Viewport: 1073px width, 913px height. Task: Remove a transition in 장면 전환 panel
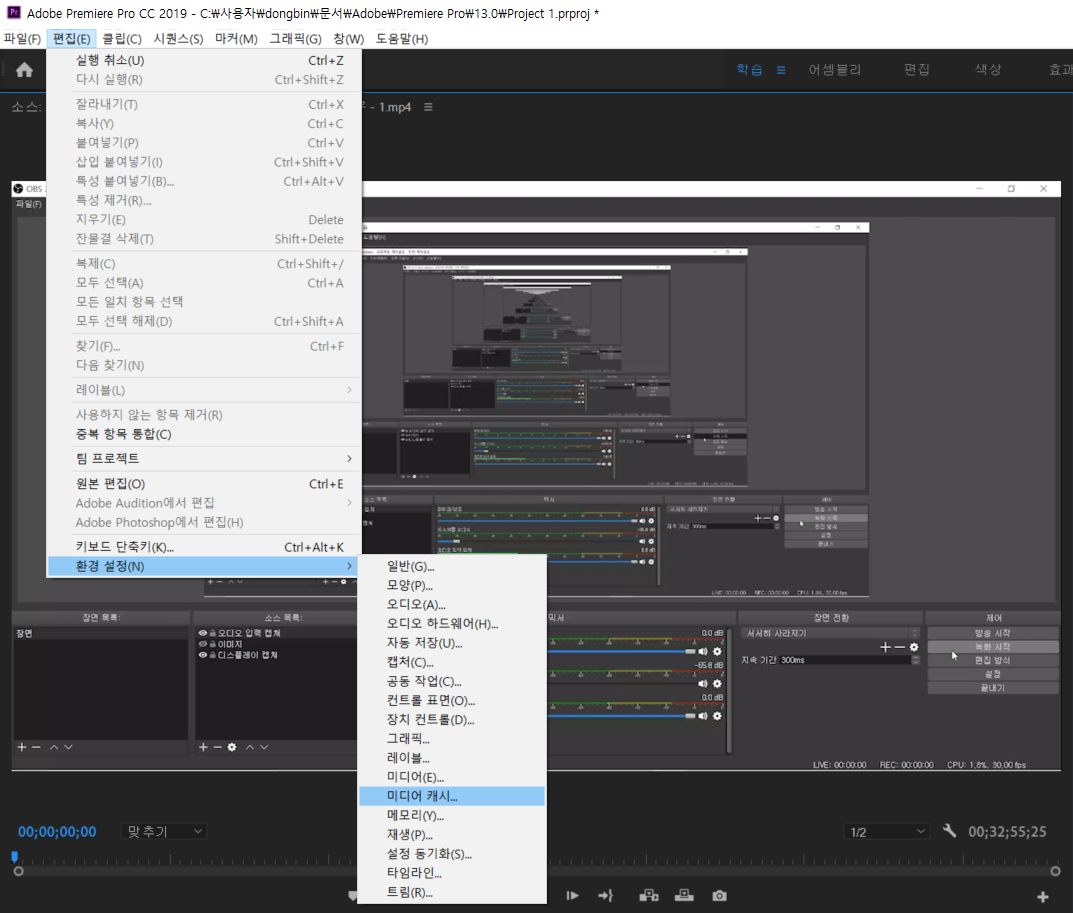point(900,647)
